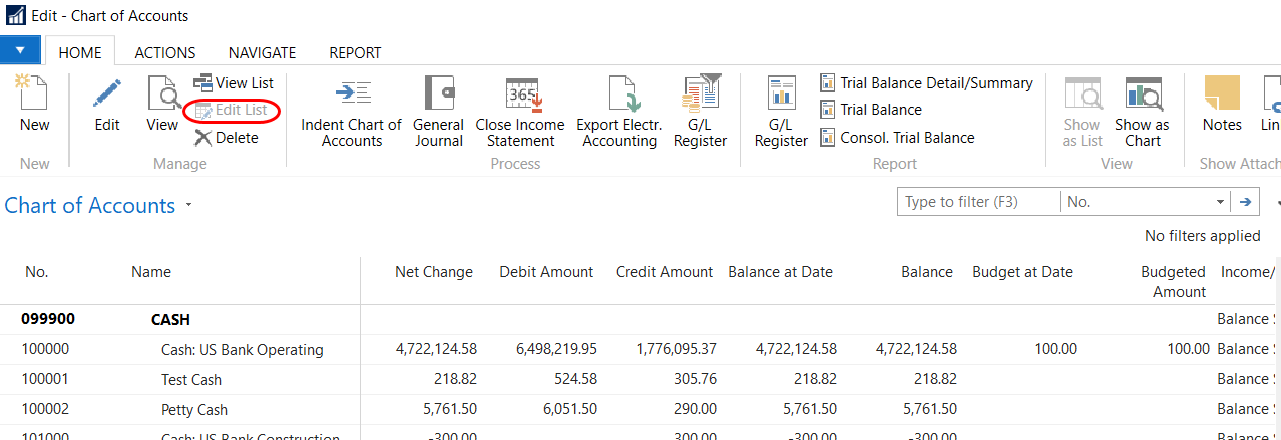This screenshot has width=1281, height=440.
Task: Expand the blue application menu dropdown
Action: [x=20, y=50]
